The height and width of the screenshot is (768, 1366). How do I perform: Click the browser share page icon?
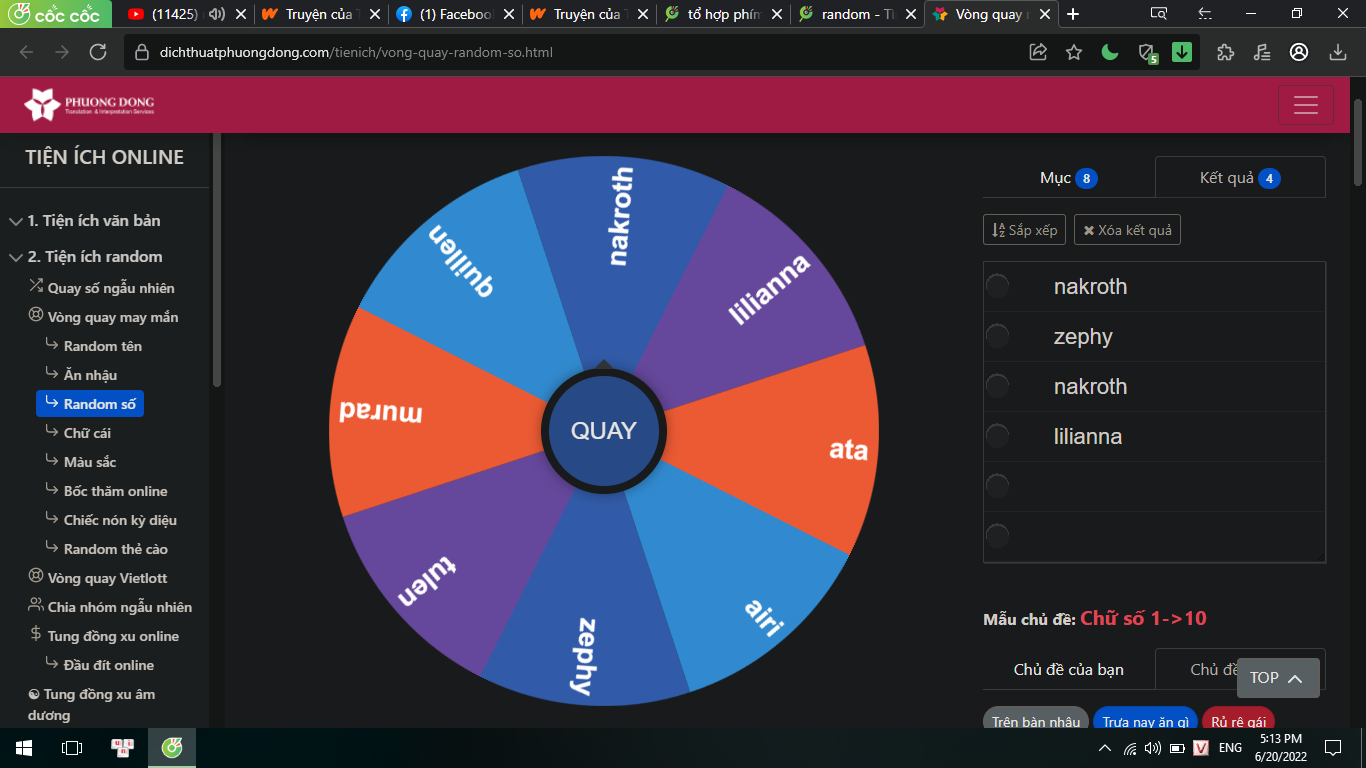pos(1038,52)
